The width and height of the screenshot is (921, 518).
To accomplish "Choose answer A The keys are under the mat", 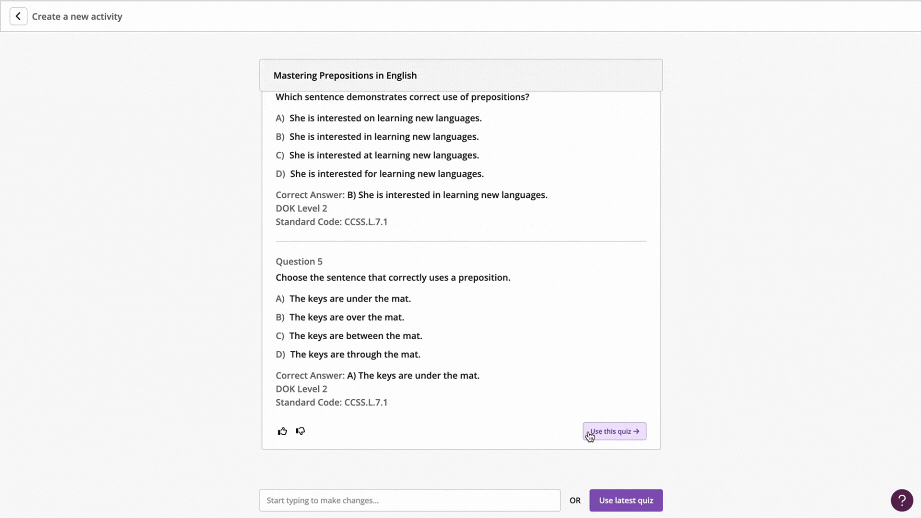I will (x=343, y=299).
